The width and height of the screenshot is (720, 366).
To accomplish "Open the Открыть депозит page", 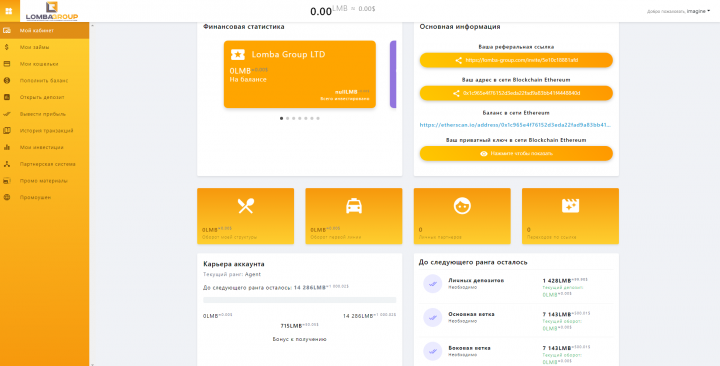I will 45,97.
